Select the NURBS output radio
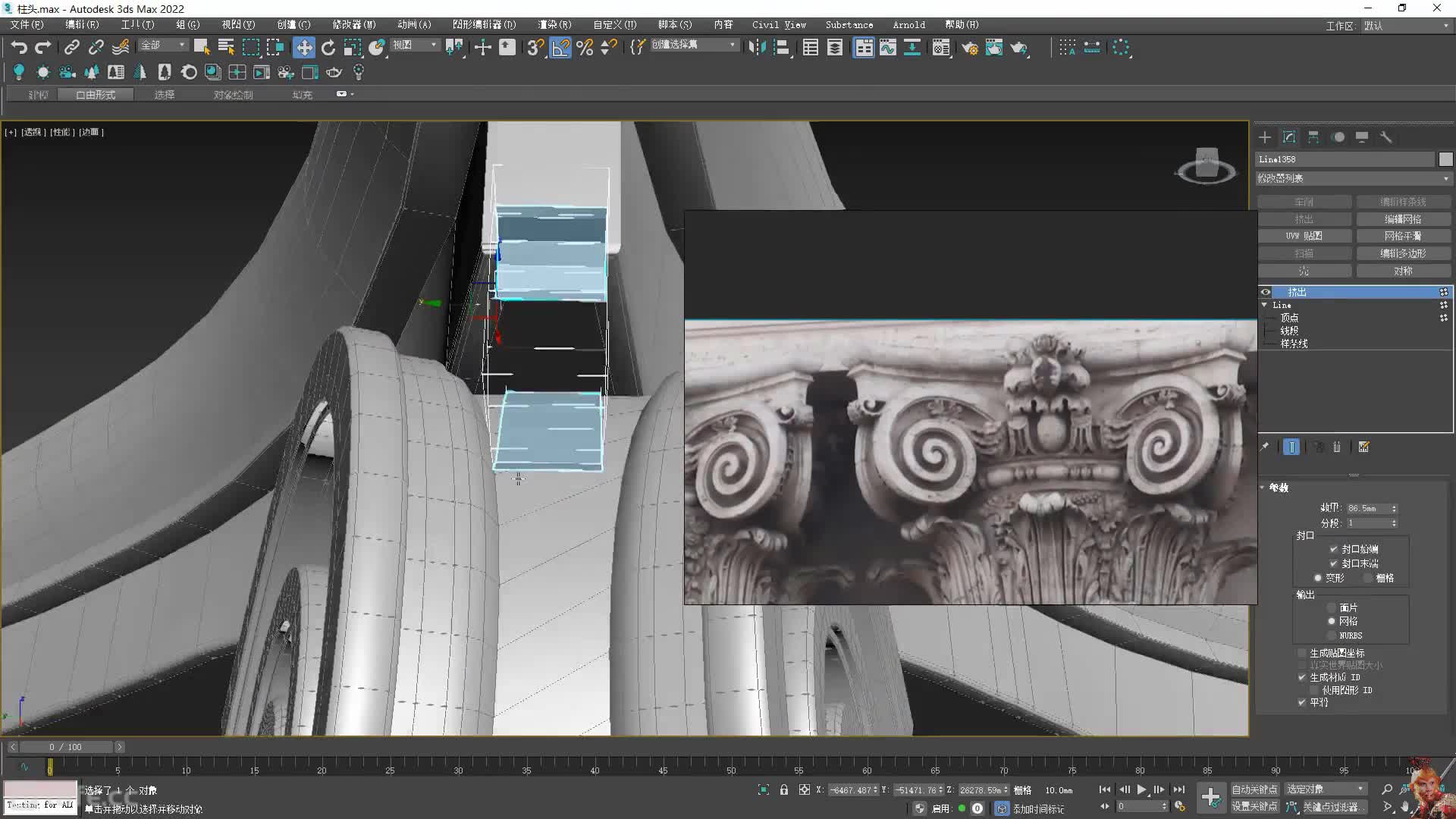The image size is (1456, 819). click(x=1332, y=635)
